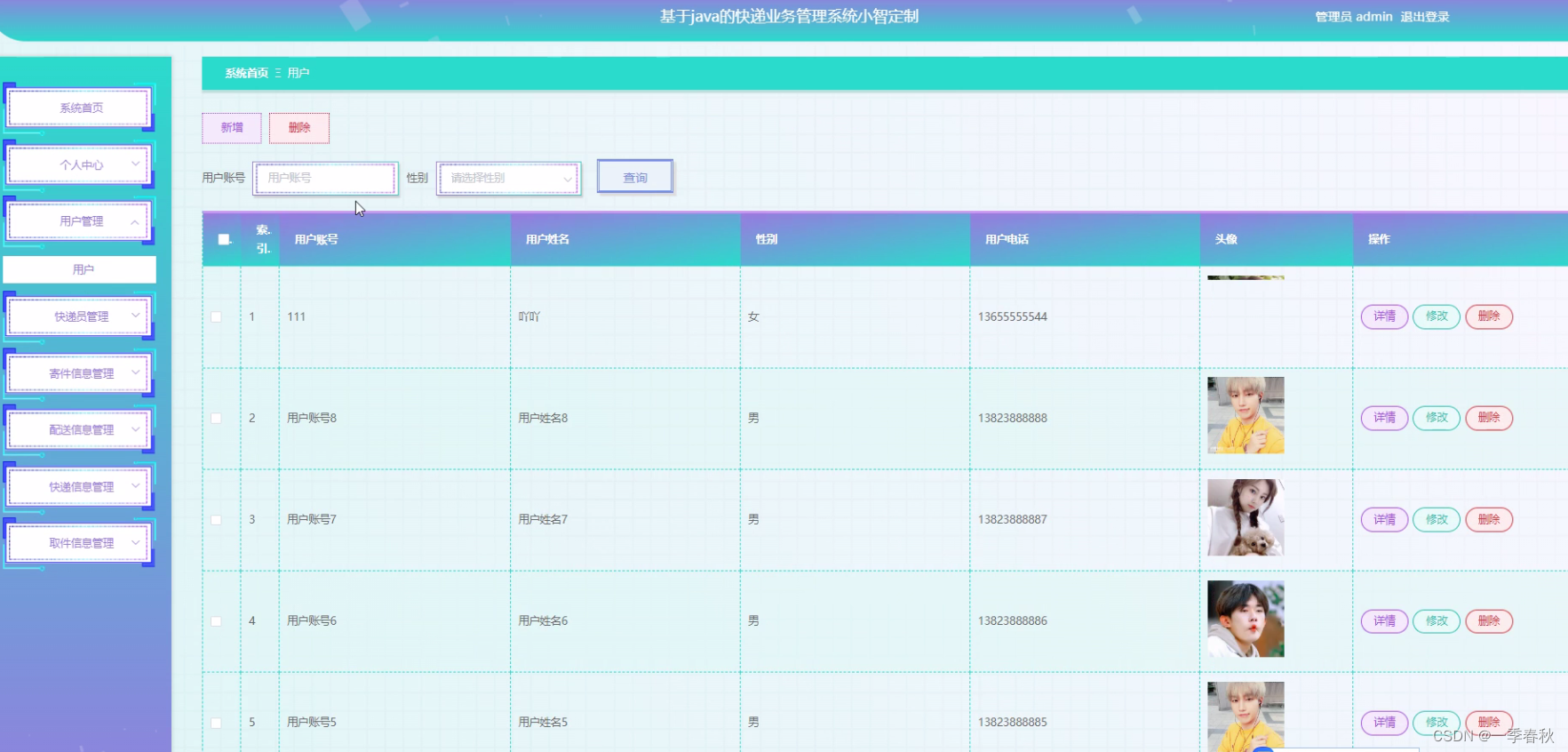Click the avatar thumbnail of 用户账号8

pos(1246,415)
